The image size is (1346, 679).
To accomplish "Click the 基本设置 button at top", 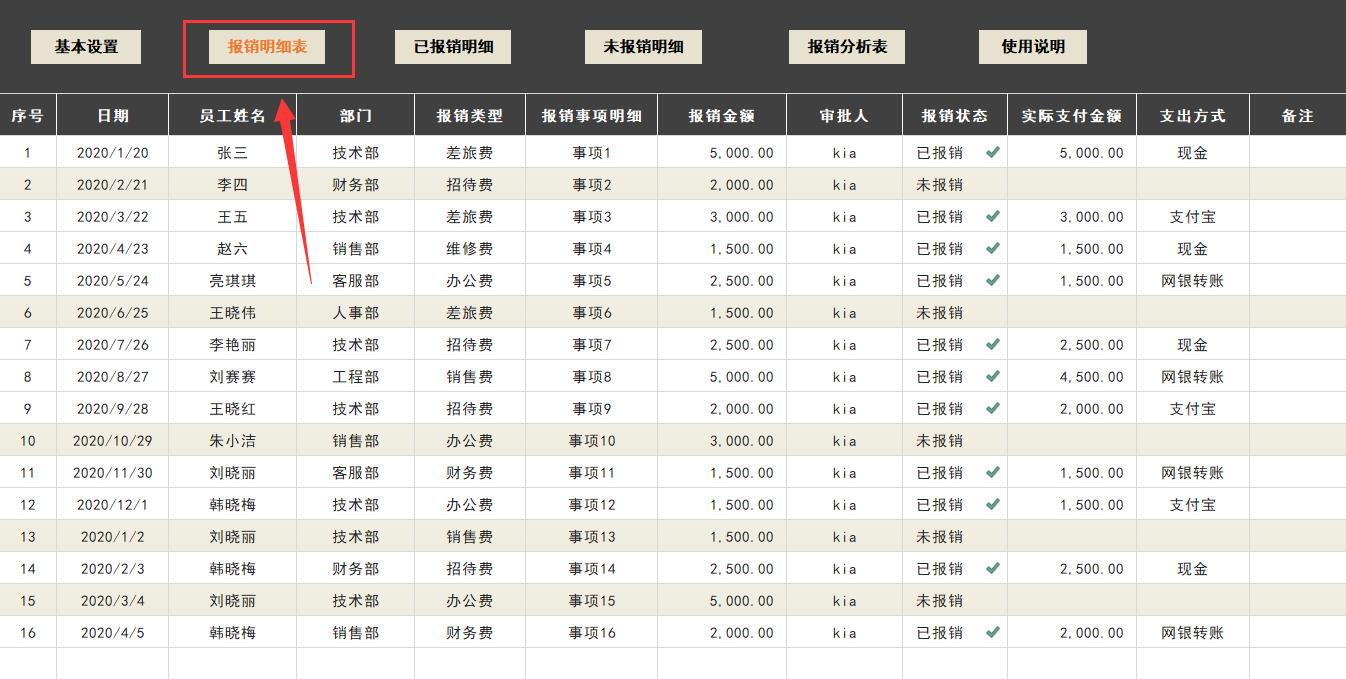I will (86, 46).
